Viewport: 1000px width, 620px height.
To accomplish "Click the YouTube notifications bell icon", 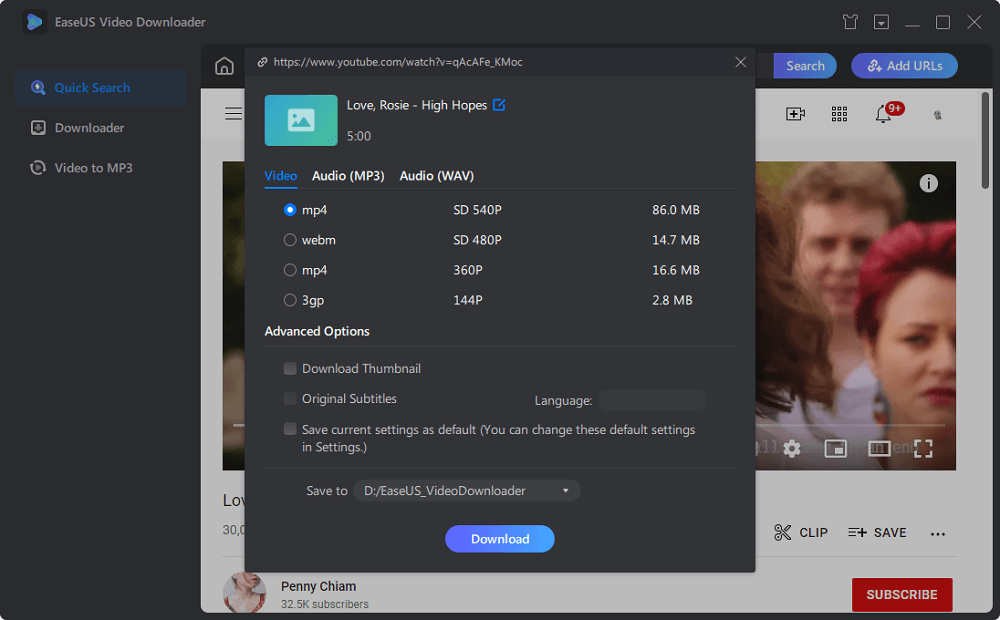I will point(883,114).
